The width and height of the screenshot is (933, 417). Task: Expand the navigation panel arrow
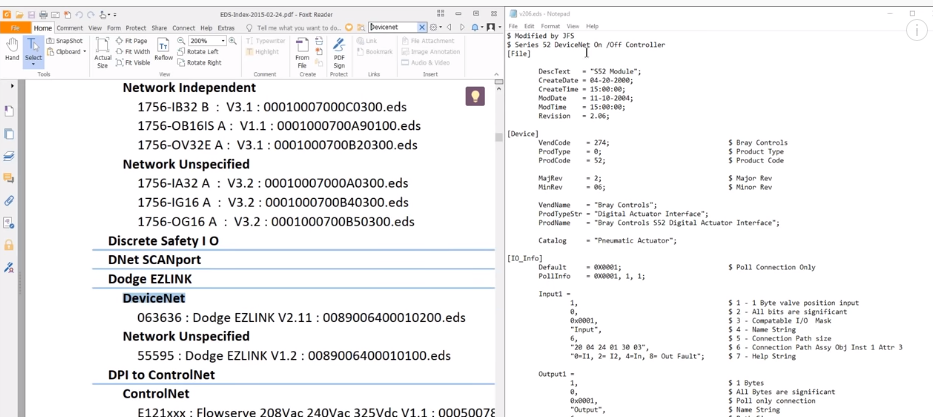pos(11,86)
